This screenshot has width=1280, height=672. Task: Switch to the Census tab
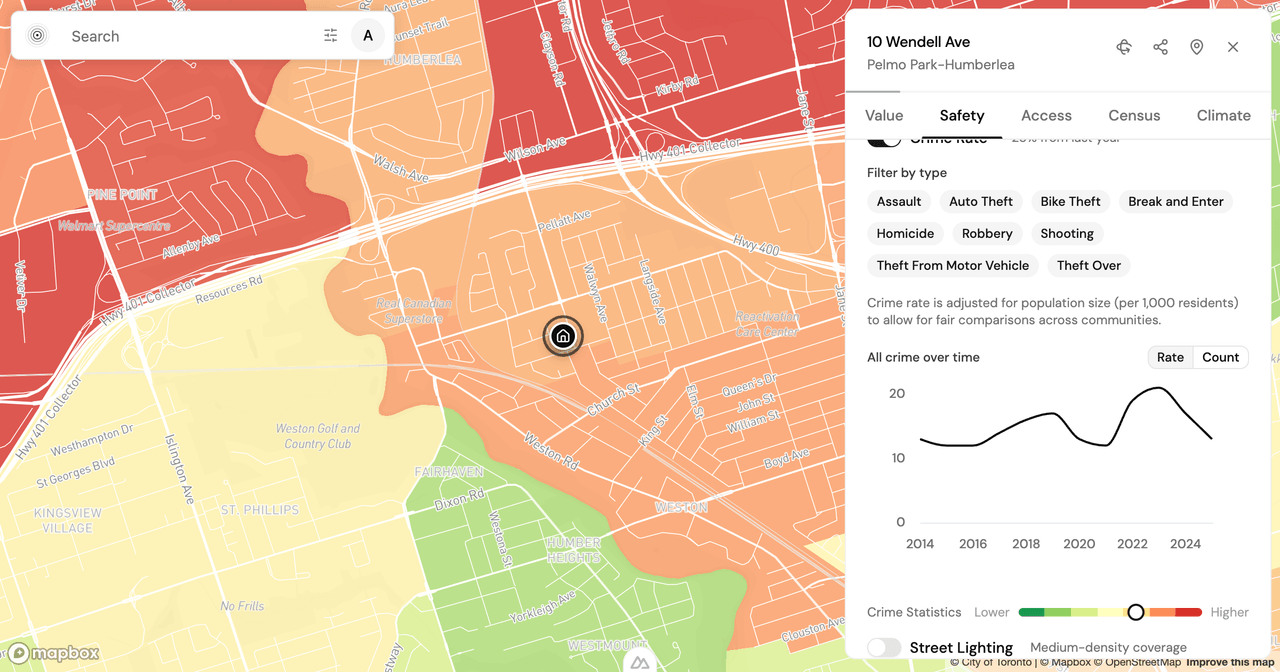click(1134, 115)
